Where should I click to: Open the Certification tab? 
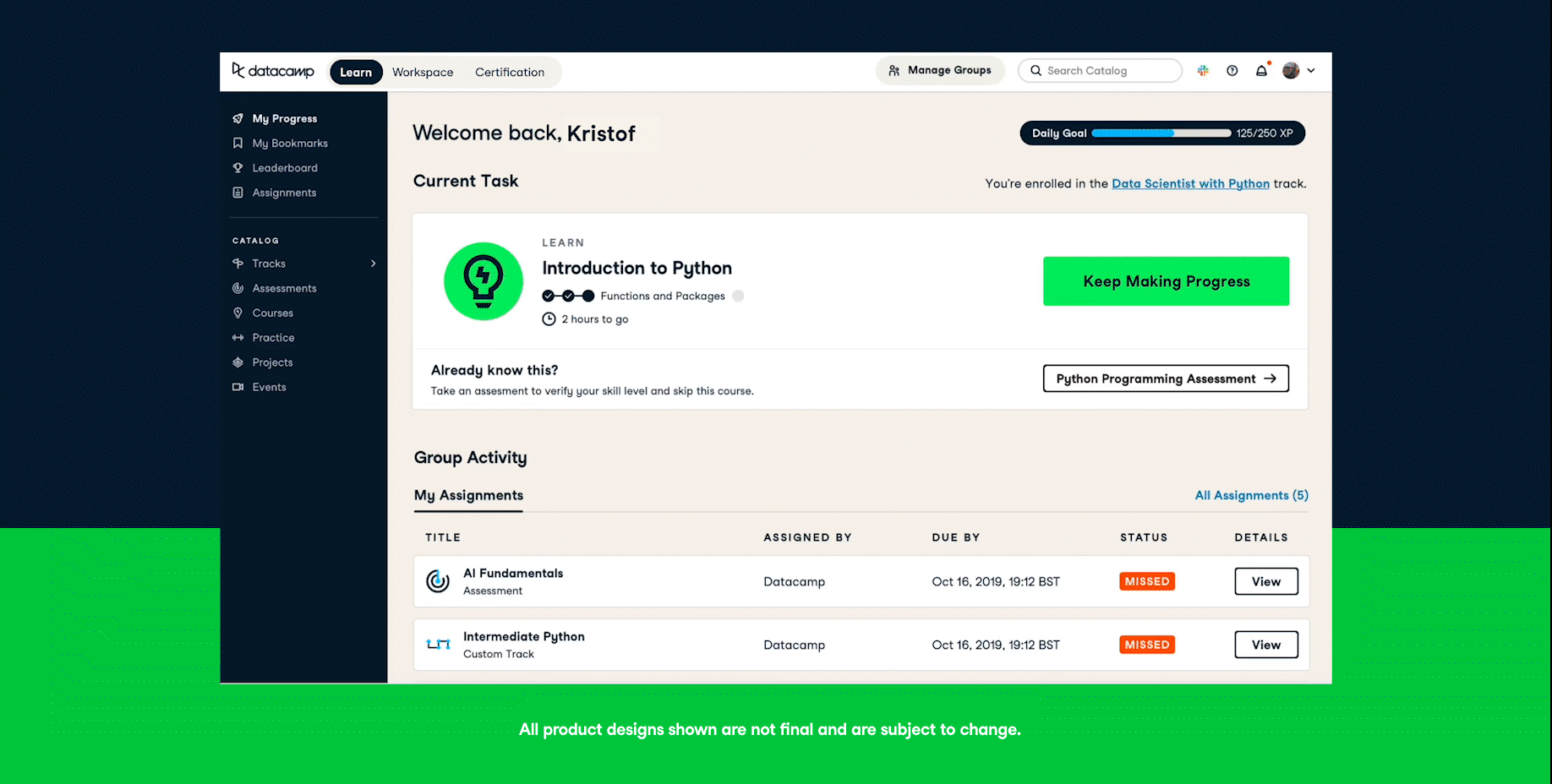click(x=510, y=72)
